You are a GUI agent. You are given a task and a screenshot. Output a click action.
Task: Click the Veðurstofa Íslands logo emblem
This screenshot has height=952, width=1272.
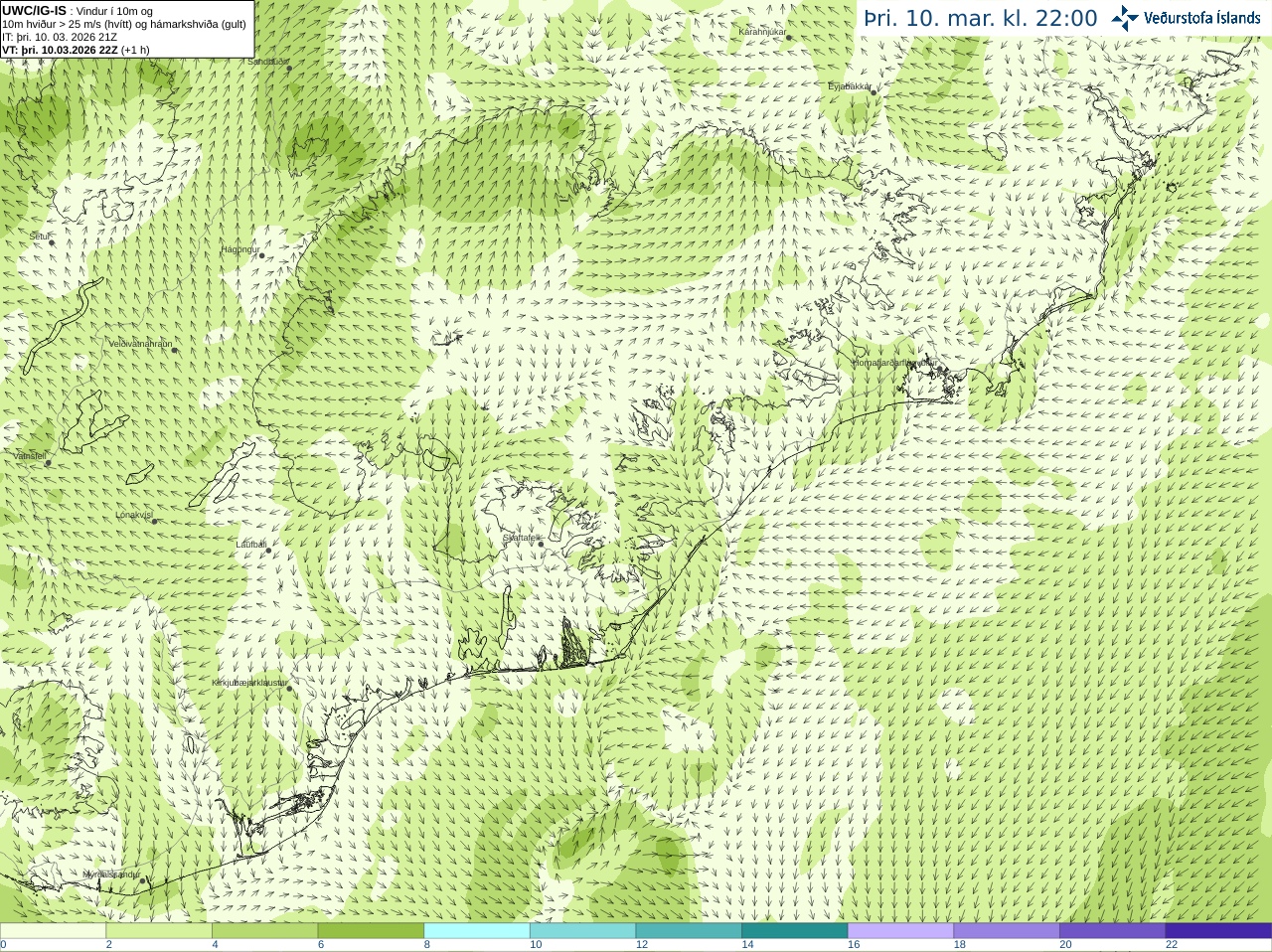(x=1124, y=18)
